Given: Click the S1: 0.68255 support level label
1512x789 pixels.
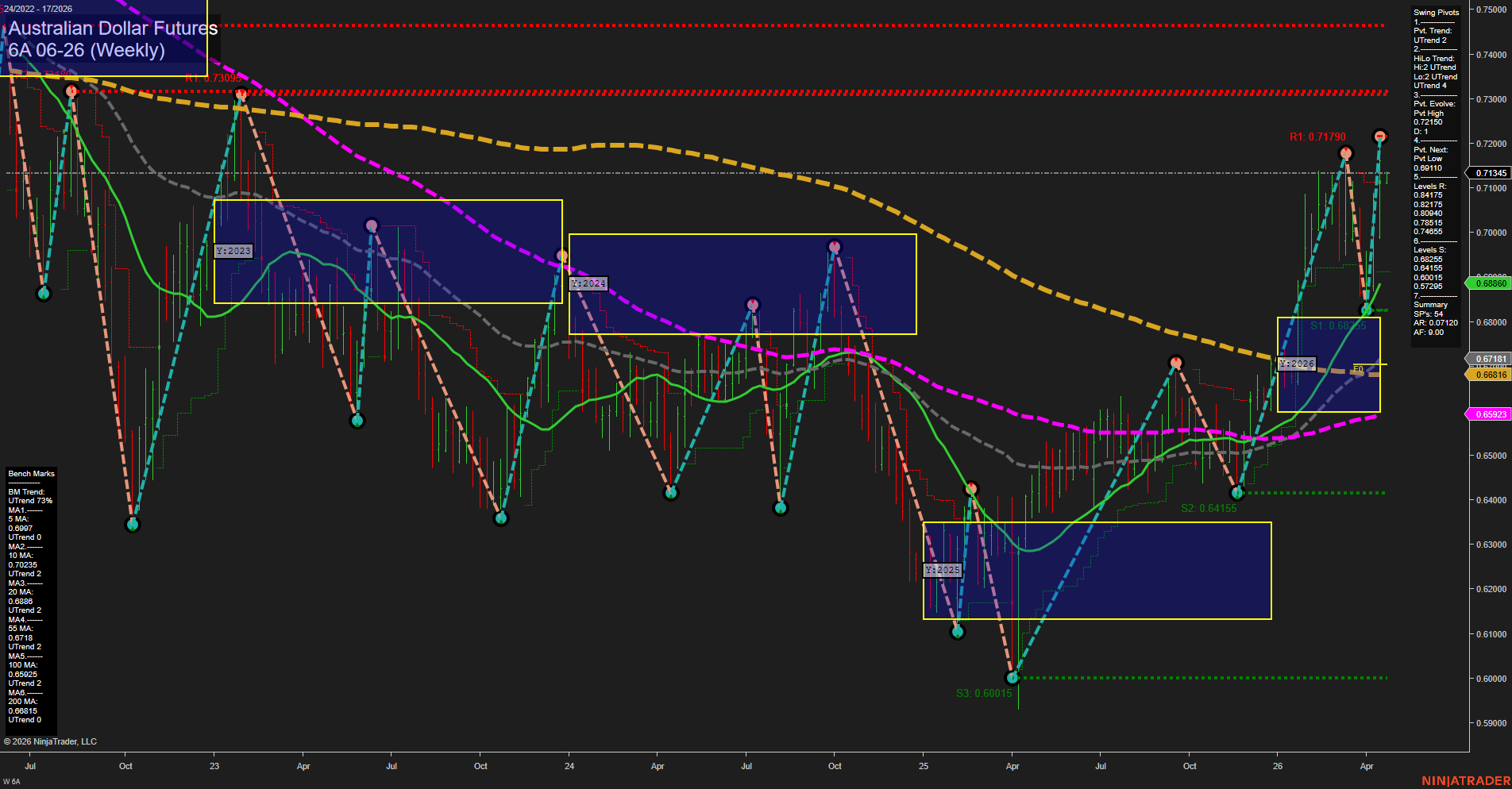Looking at the screenshot, I should tap(1339, 325).
